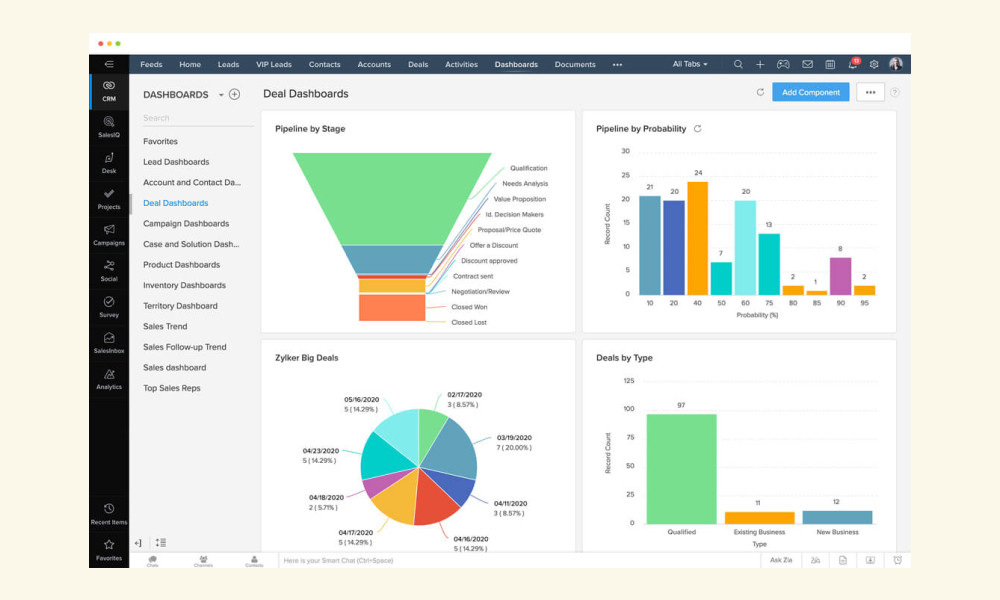Open the Desk app icon

pyautogui.click(x=109, y=163)
